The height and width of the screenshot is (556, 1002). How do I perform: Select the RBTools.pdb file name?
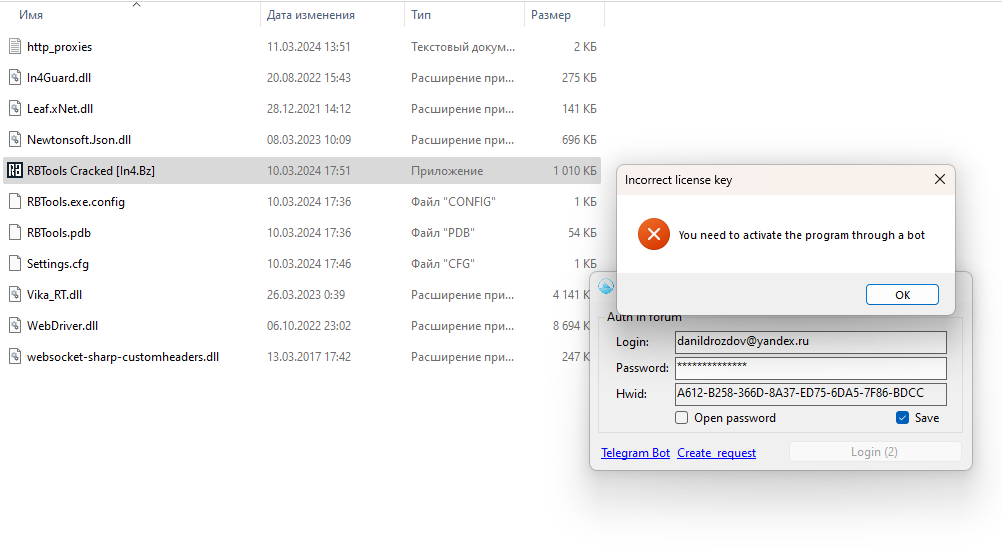tap(59, 233)
